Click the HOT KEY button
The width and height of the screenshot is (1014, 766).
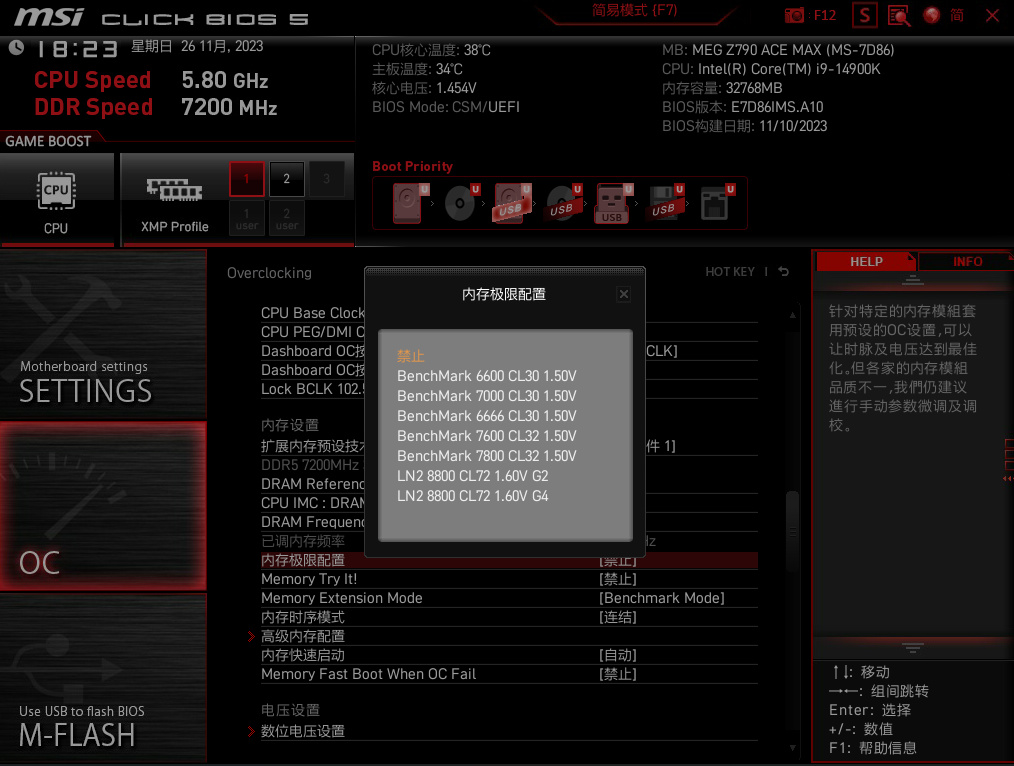[729, 271]
